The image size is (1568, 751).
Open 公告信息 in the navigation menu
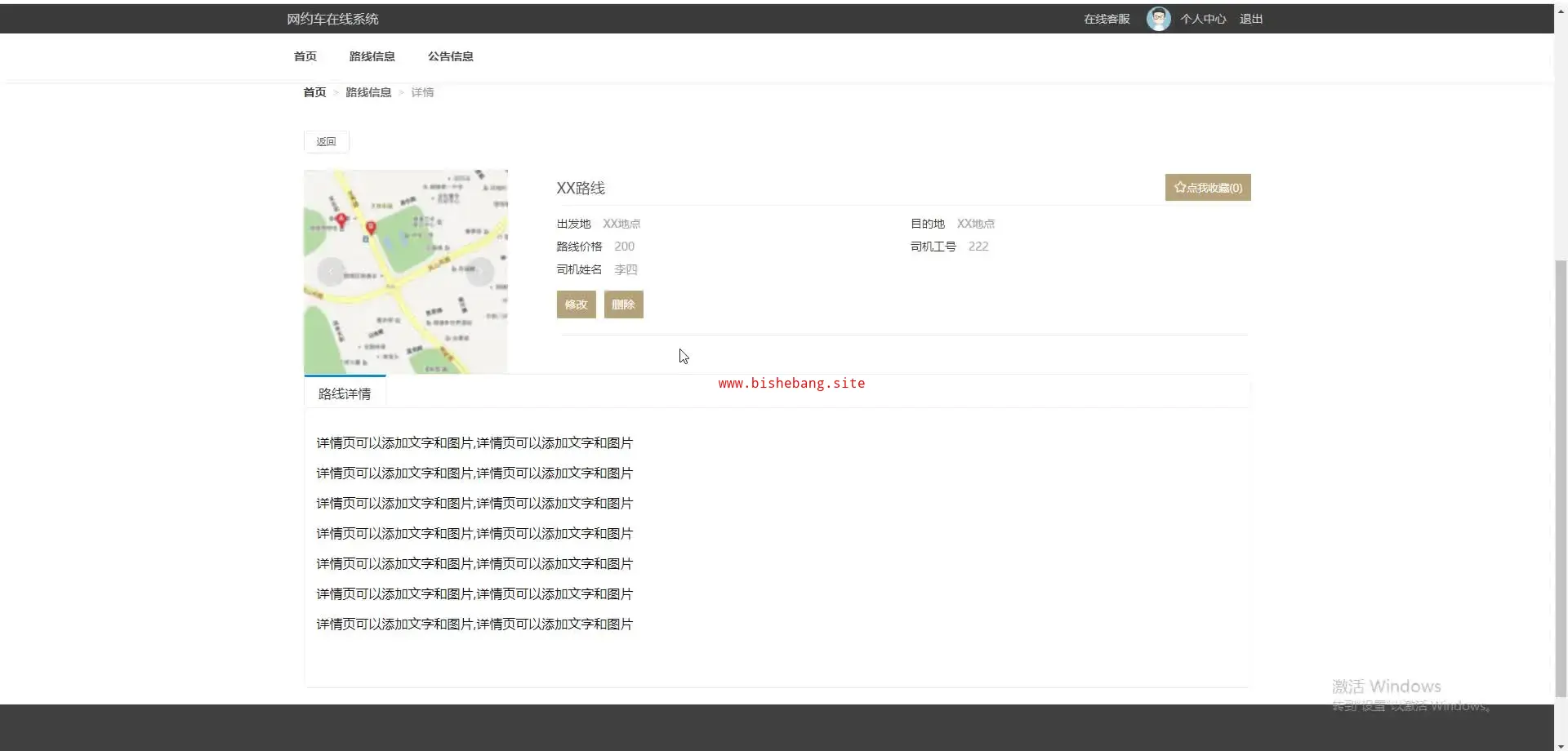(x=450, y=56)
